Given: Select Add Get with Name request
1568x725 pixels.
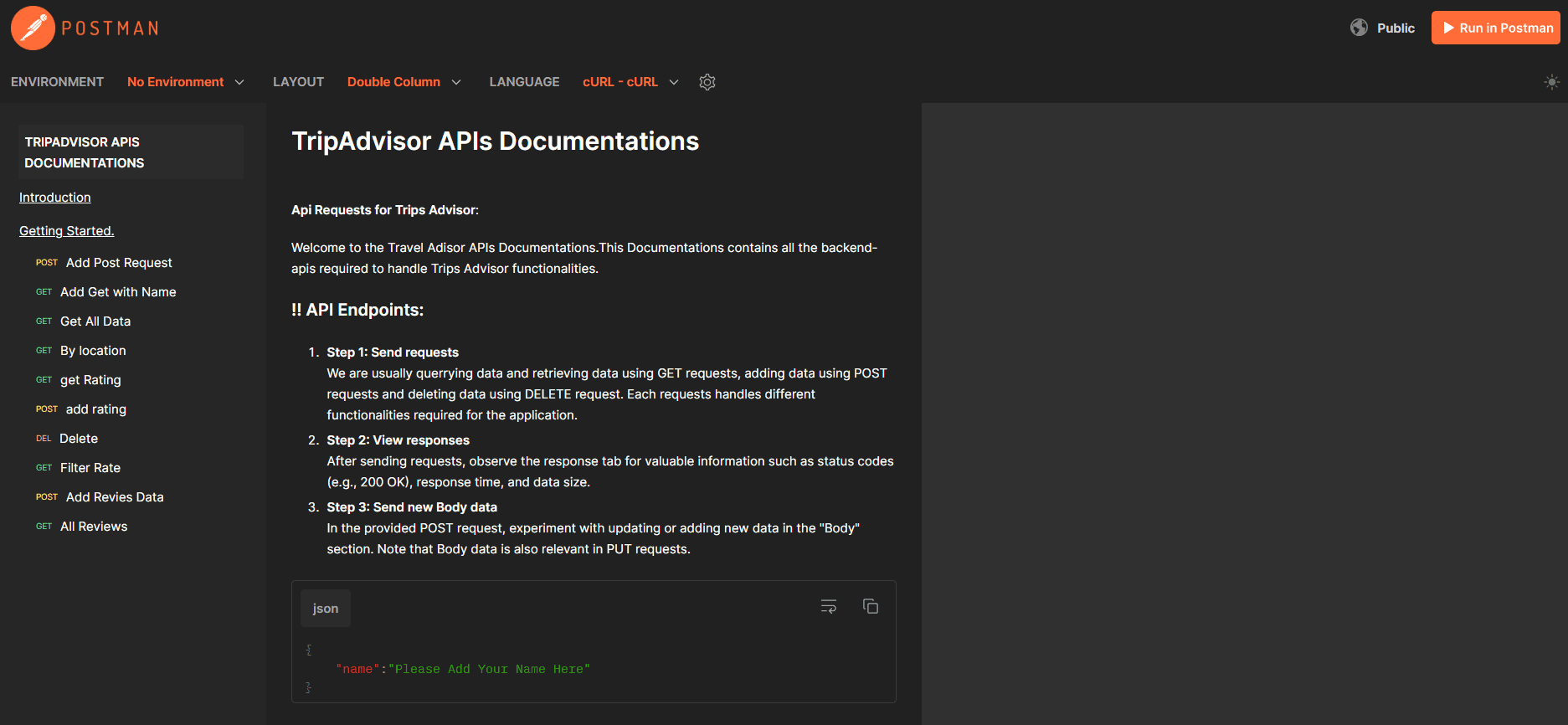Looking at the screenshot, I should [118, 292].
